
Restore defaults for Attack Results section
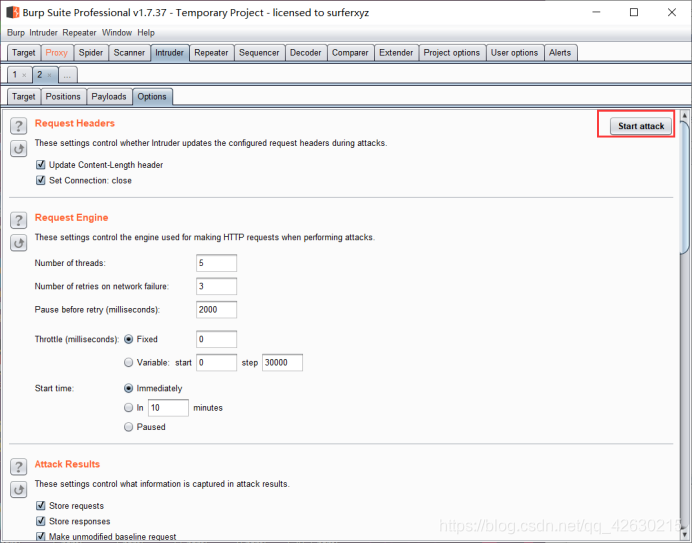pos(19,489)
